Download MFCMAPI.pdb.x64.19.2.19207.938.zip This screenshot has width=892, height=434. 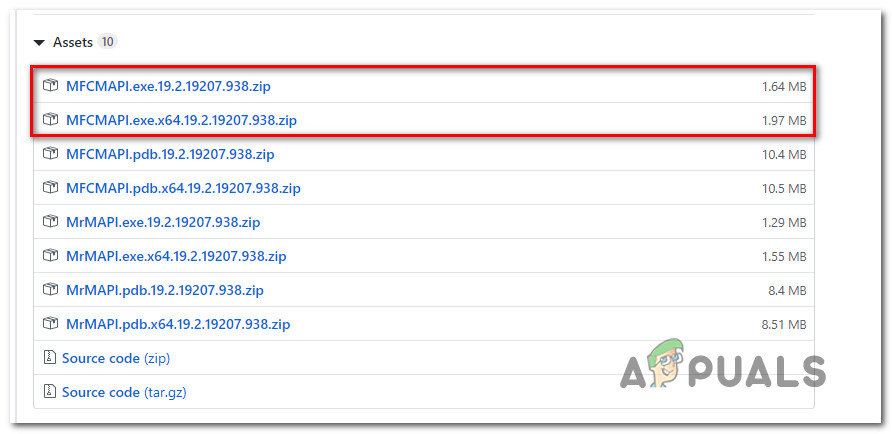pos(183,188)
